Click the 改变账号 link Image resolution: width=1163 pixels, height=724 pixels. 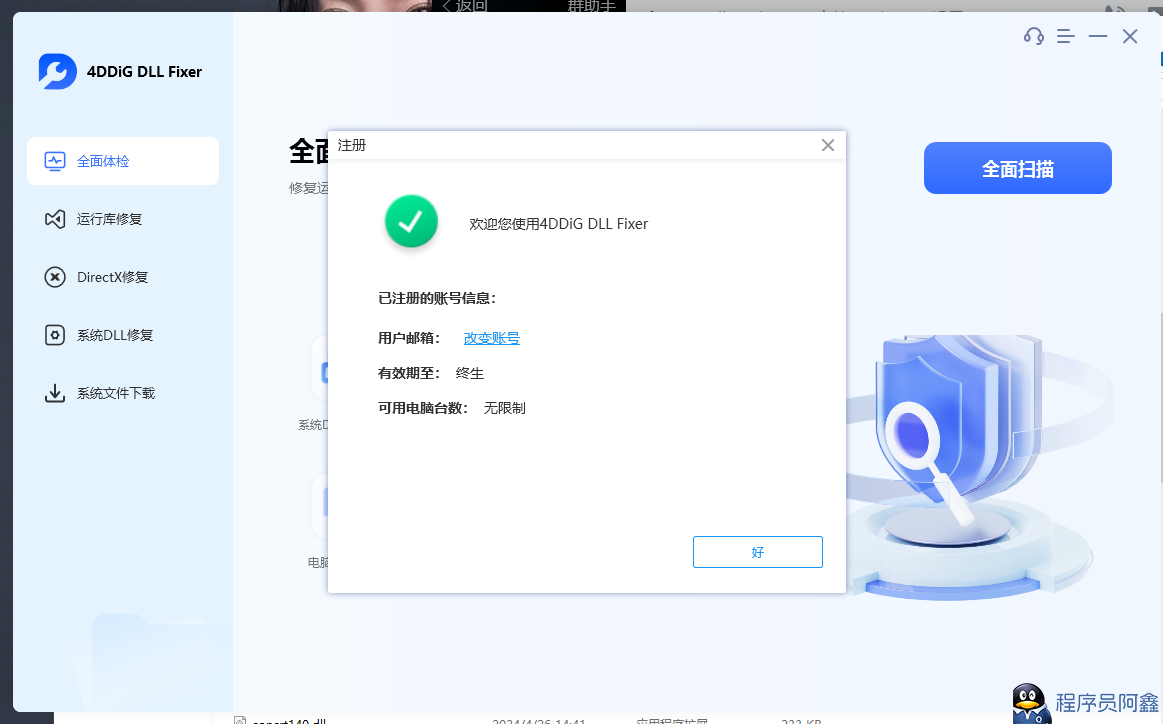pyautogui.click(x=492, y=338)
